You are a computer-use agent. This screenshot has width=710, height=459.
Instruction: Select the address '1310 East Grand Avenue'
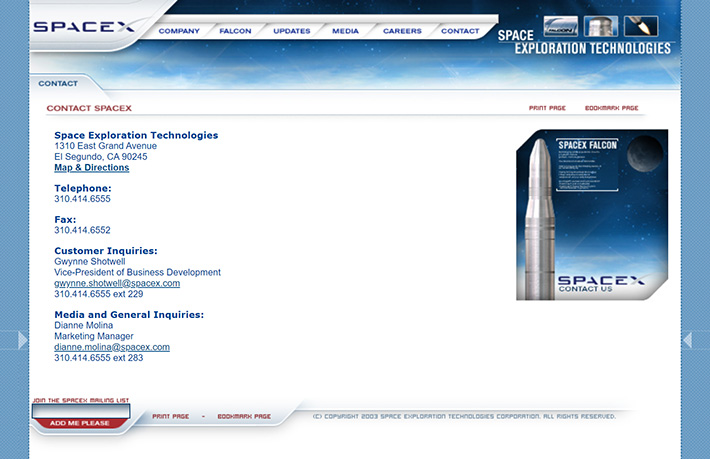[106, 146]
